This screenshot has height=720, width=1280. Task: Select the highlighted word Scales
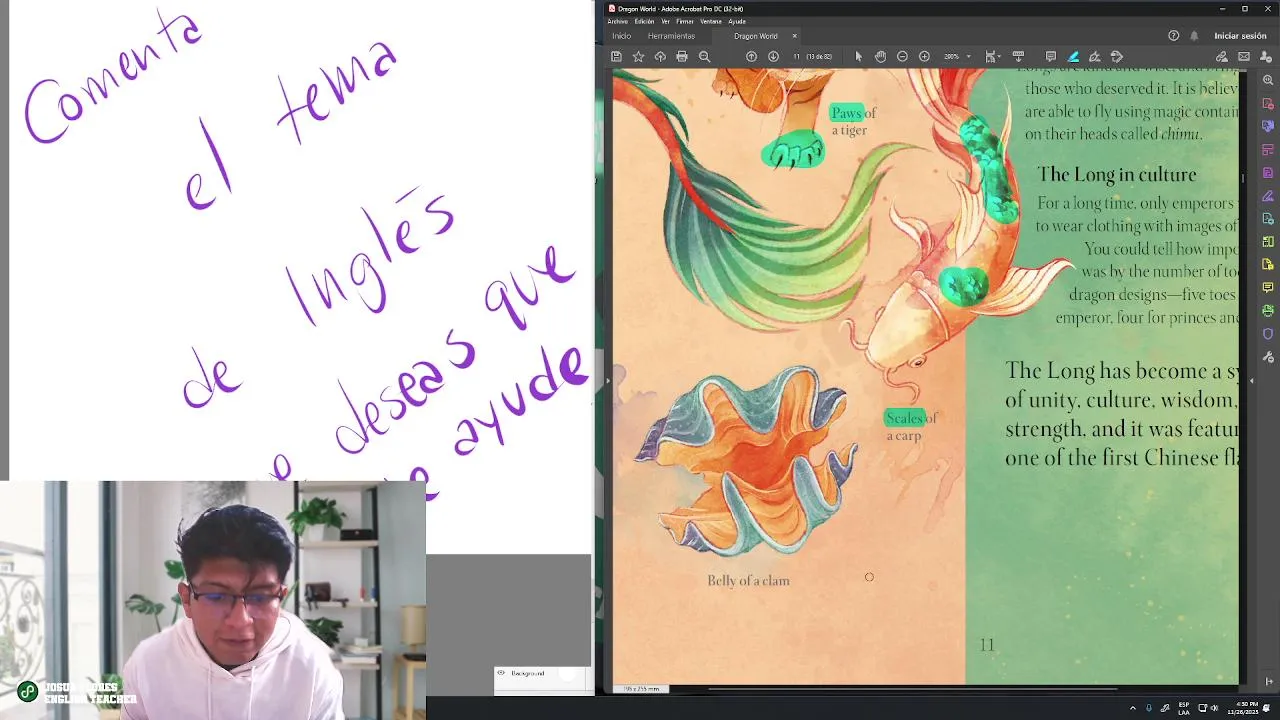904,418
